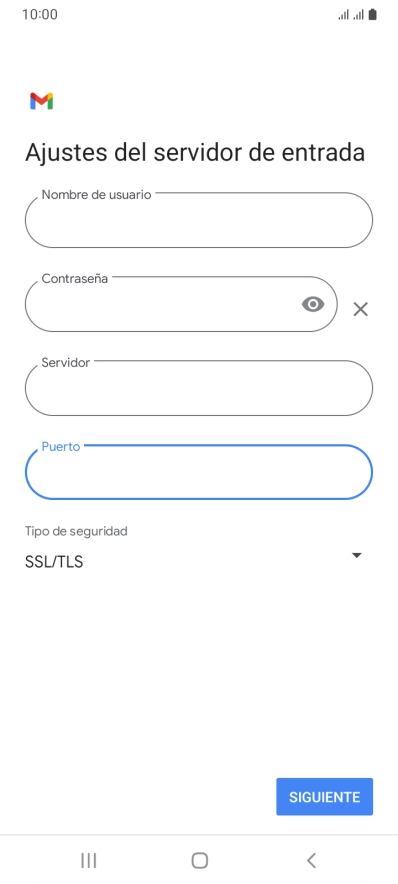Focus the Servidor input field
The height and width of the screenshot is (884, 398).
pyautogui.click(x=198, y=388)
